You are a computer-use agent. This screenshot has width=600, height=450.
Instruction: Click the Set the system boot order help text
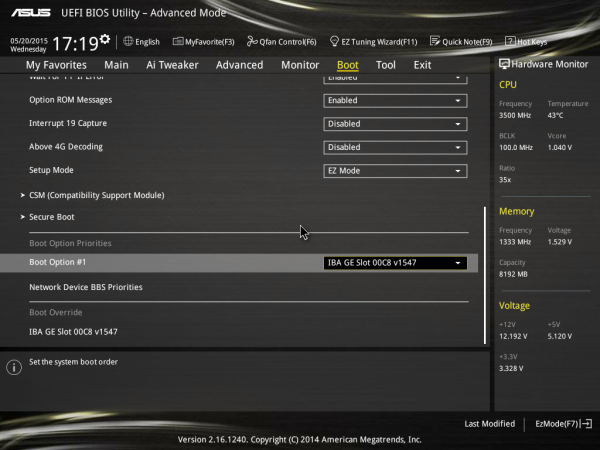pos(73,362)
